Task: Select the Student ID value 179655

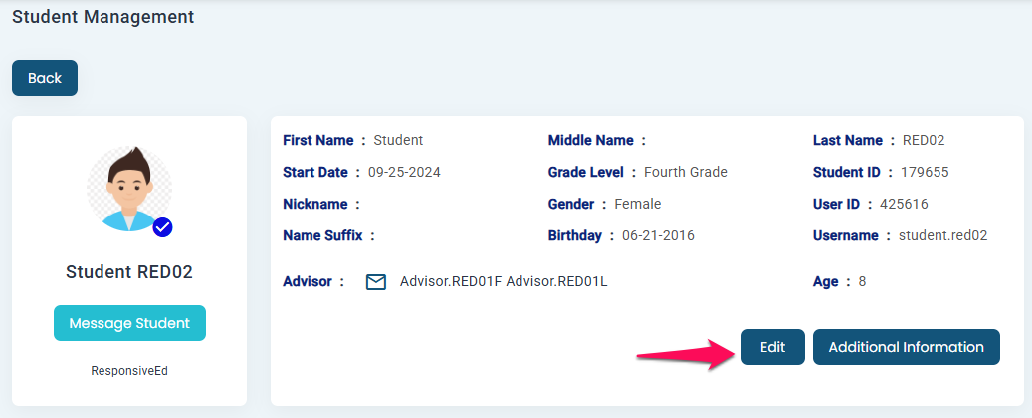Action: (924, 172)
